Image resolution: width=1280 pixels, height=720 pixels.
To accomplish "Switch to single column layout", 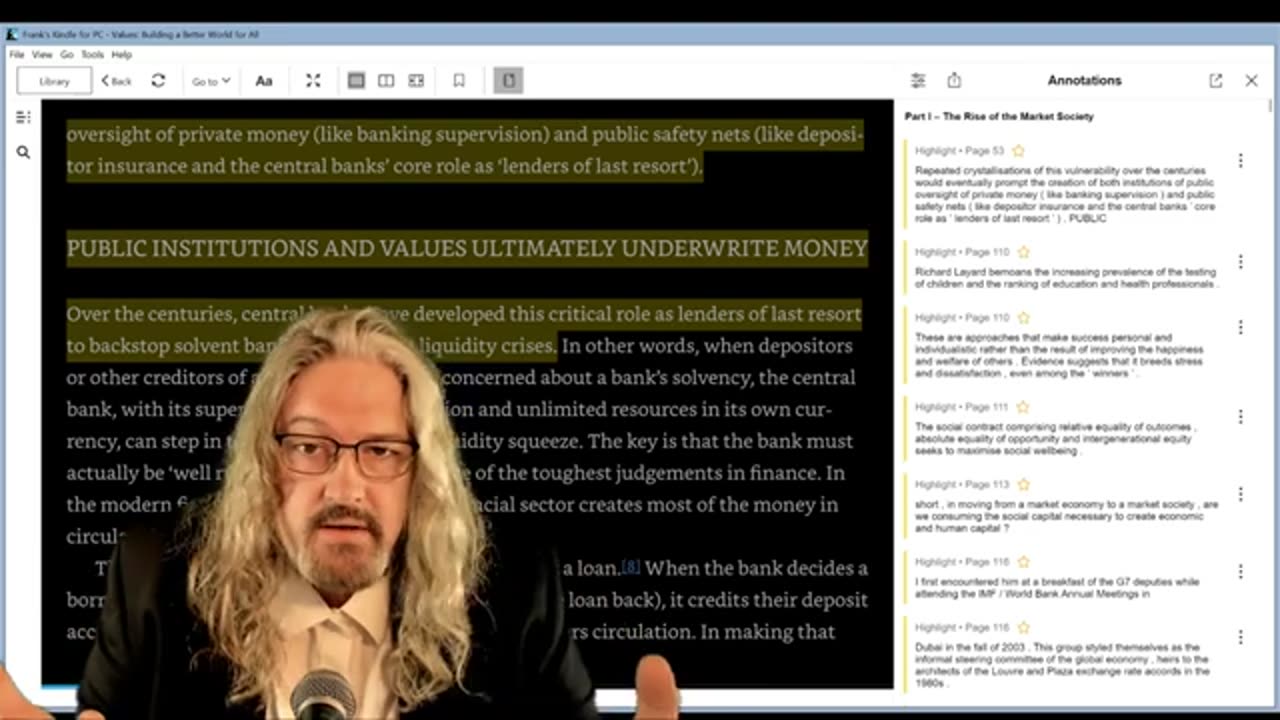I will 356,81.
